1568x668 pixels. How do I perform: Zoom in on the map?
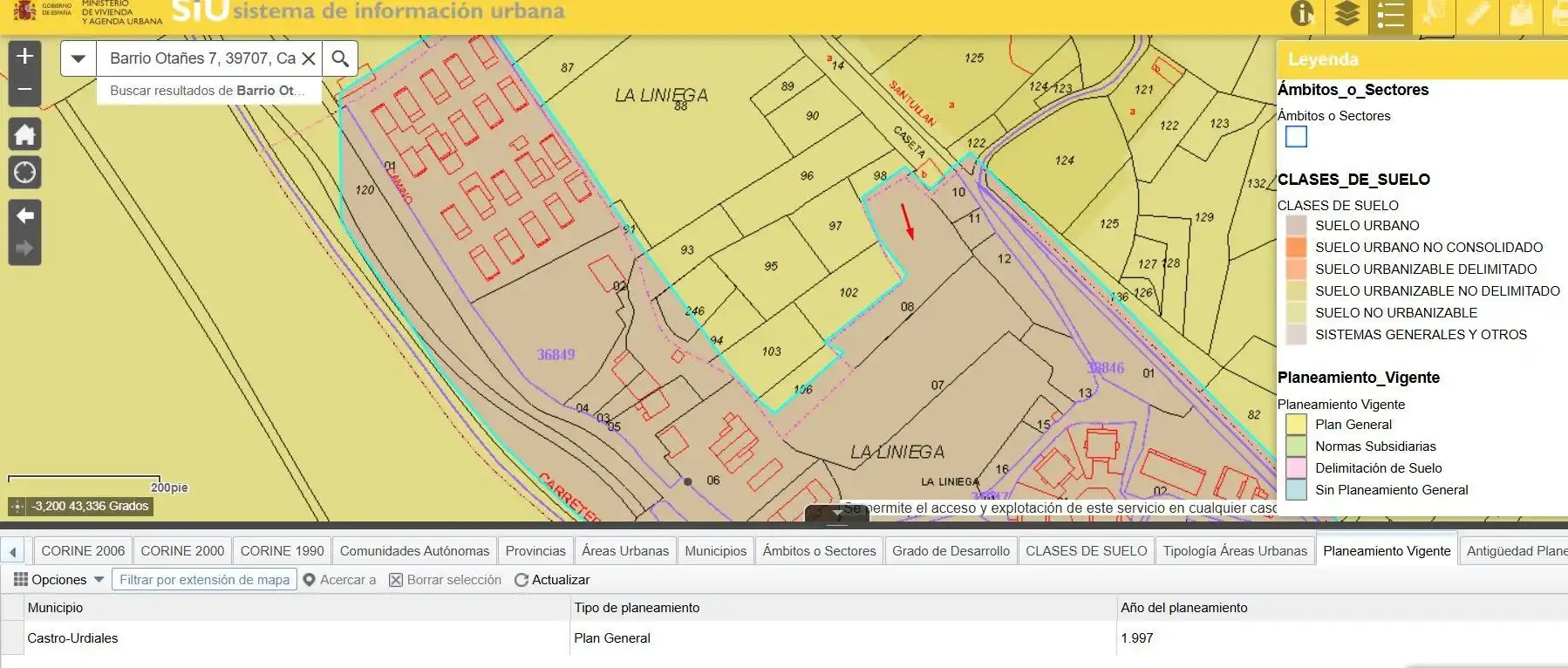coord(24,57)
